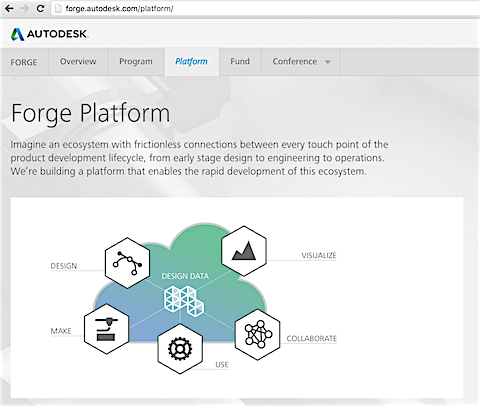The height and width of the screenshot is (406, 480).
Task: Select the Use gear hexagon icon
Action: [x=180, y=349]
